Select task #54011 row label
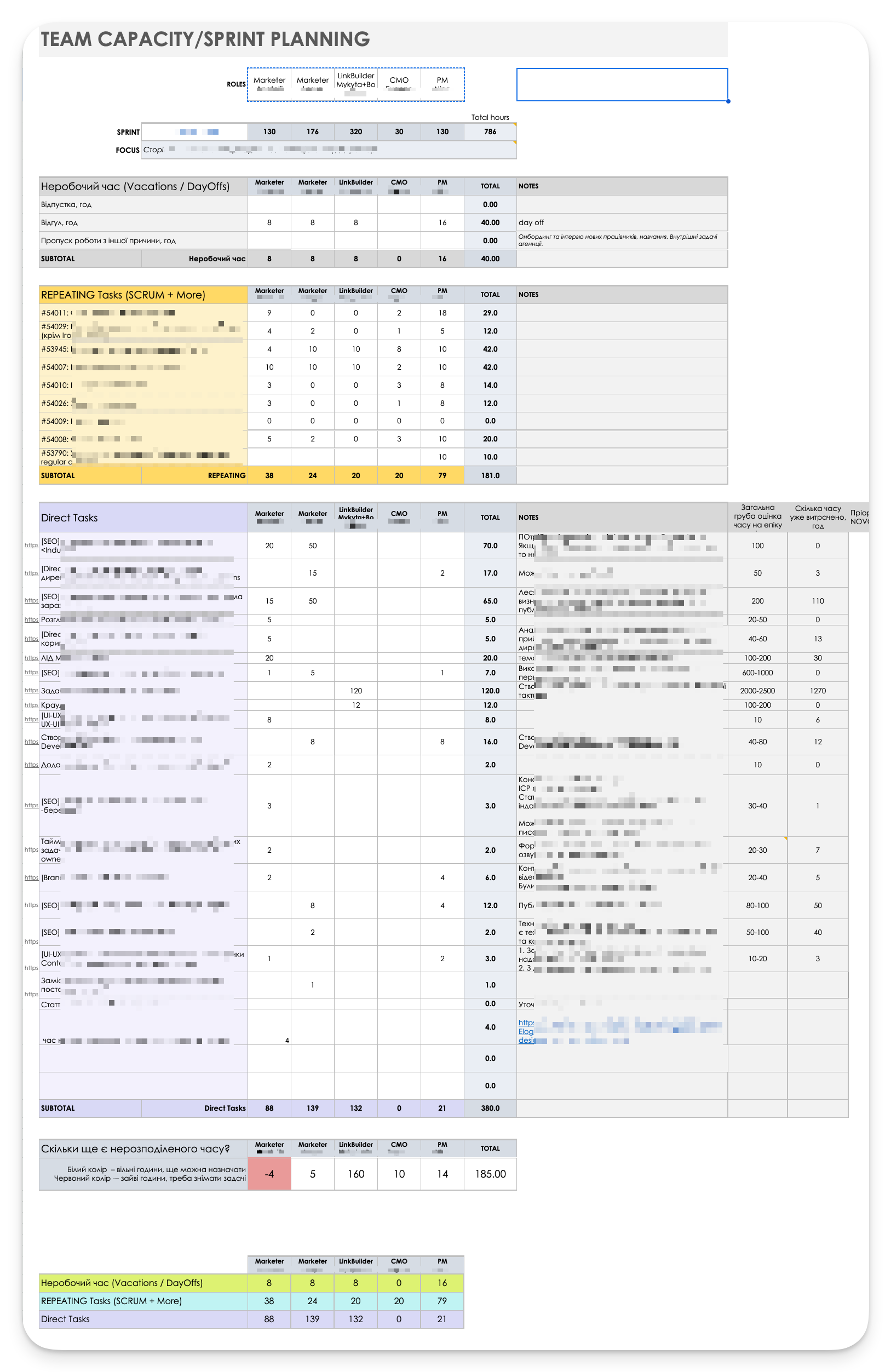The image size is (891, 1372). [143, 313]
